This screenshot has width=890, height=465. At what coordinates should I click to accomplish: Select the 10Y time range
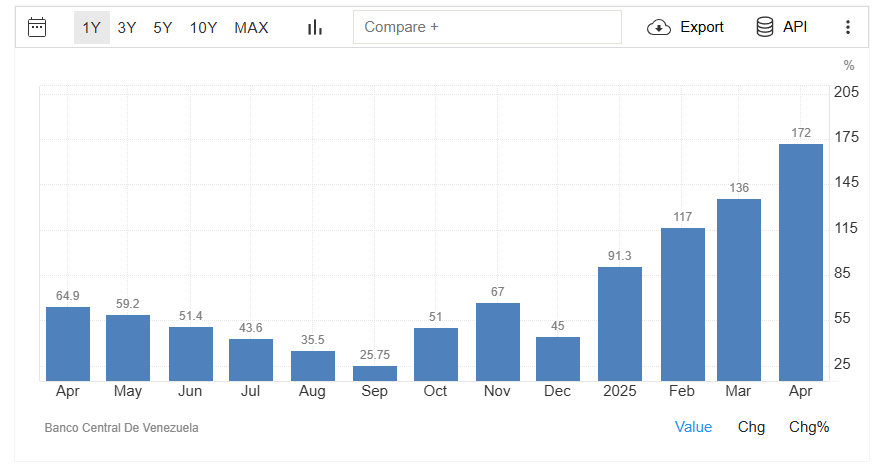(x=203, y=27)
